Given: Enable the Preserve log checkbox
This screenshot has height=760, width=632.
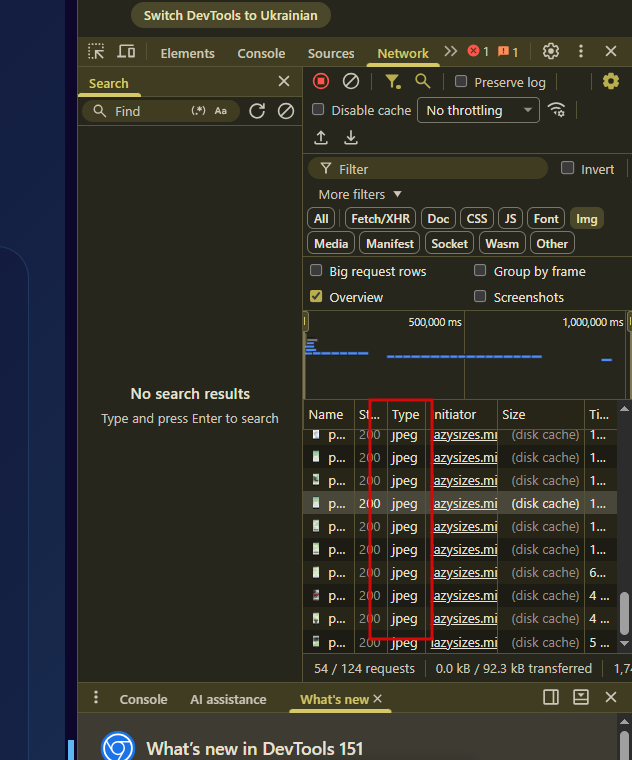Looking at the screenshot, I should [461, 81].
